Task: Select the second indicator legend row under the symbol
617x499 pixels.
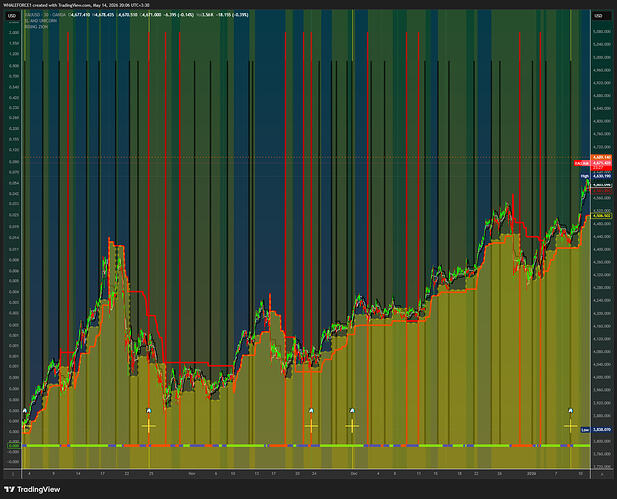Action: (x=41, y=21)
